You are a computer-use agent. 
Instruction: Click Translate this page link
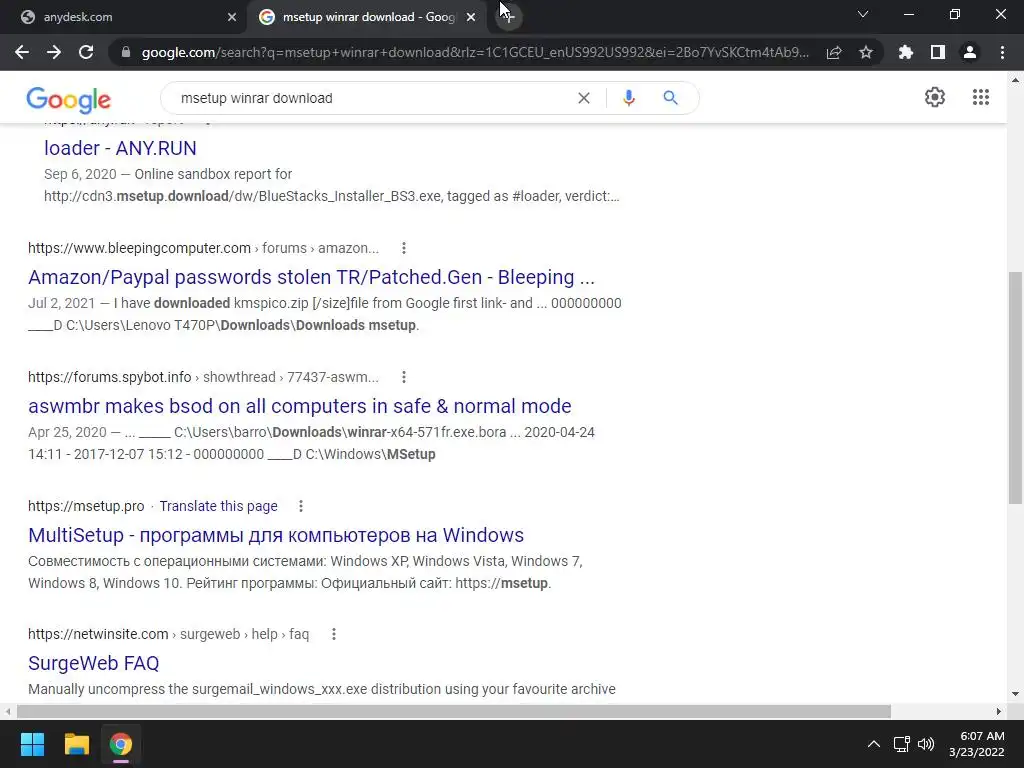pyautogui.click(x=218, y=506)
